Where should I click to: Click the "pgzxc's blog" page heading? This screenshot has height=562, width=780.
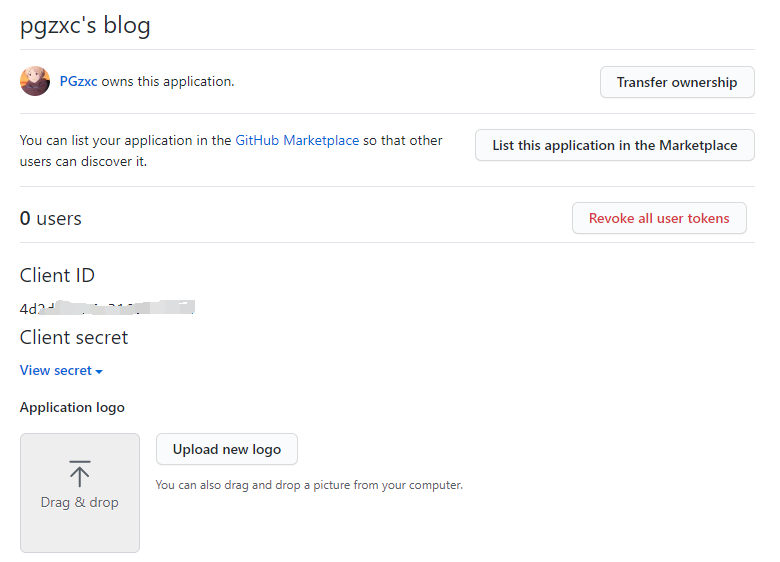tap(85, 25)
